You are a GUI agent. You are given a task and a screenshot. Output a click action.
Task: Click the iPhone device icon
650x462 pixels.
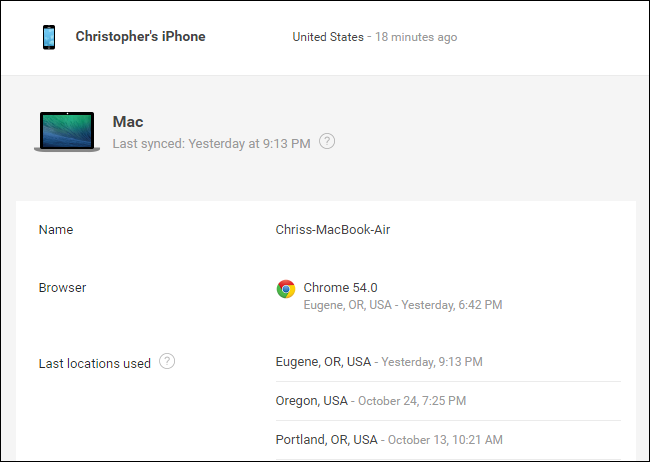pyautogui.click(x=48, y=37)
